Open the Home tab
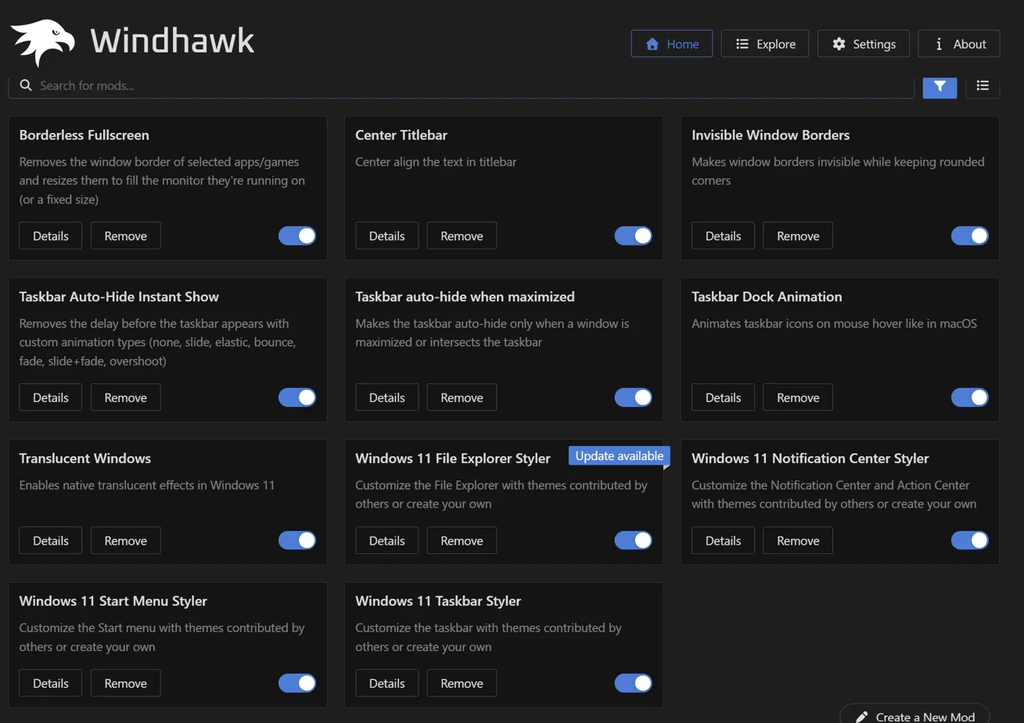This screenshot has height=723, width=1024. (671, 44)
